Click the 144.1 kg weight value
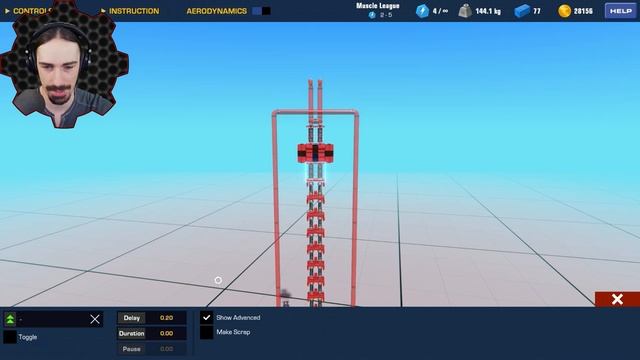This screenshot has height=360, width=640. point(488,11)
